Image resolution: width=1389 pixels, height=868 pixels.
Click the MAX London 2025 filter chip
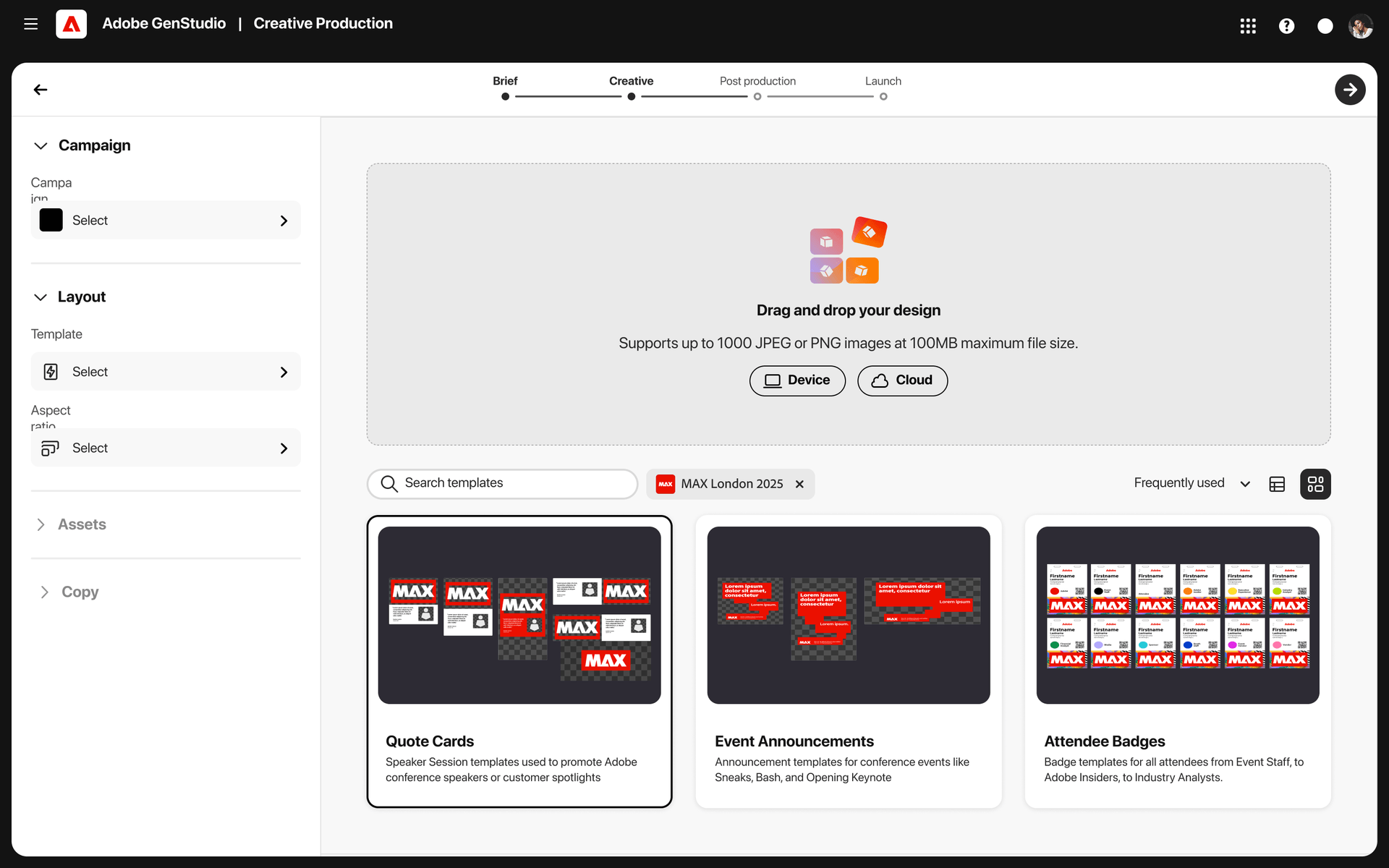click(x=731, y=484)
